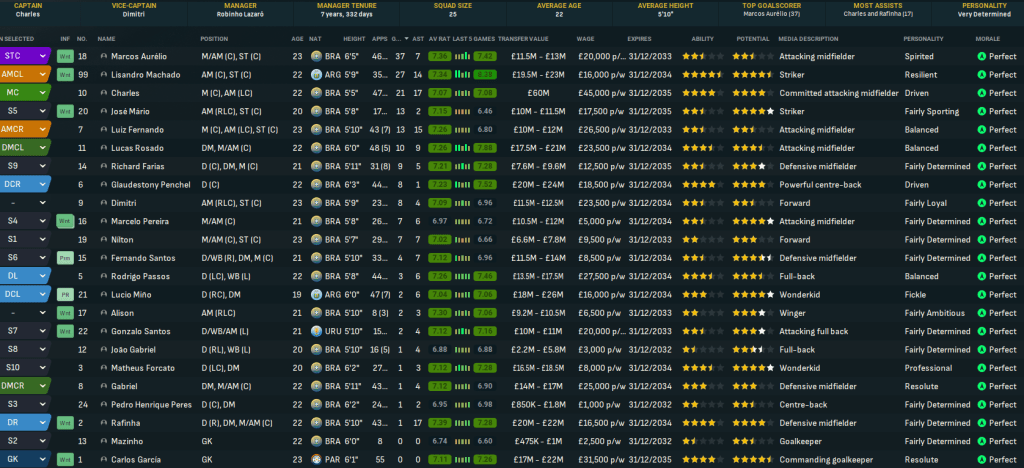Click the Wnt status icon for Marcos Aurélio
The width and height of the screenshot is (1024, 468).
(65, 57)
